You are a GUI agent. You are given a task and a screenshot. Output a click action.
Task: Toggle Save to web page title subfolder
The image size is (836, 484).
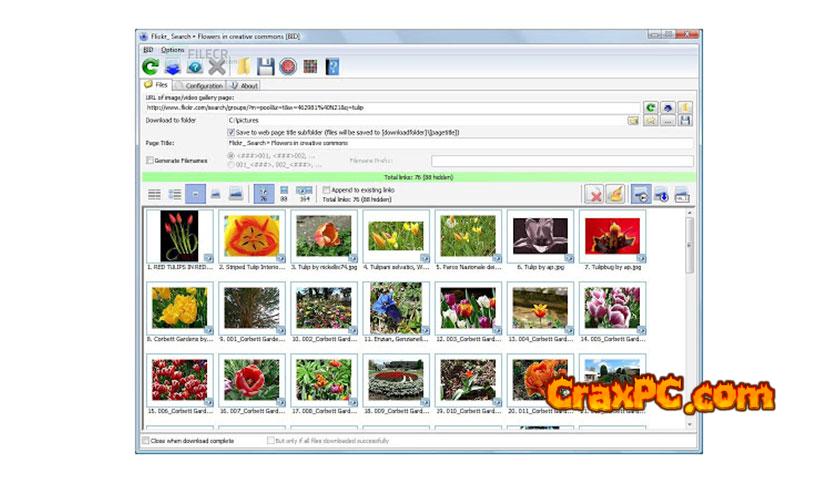231,131
